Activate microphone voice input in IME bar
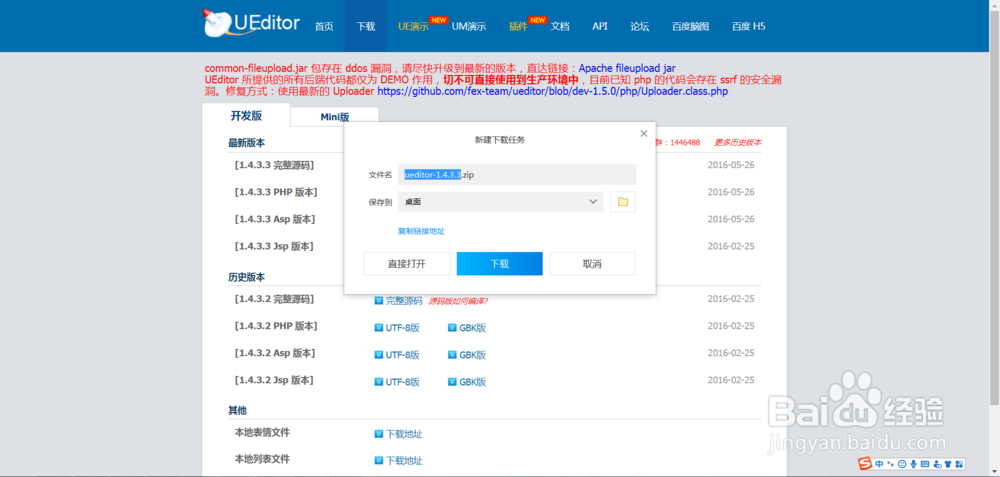The image size is (1000, 477). tap(913, 464)
